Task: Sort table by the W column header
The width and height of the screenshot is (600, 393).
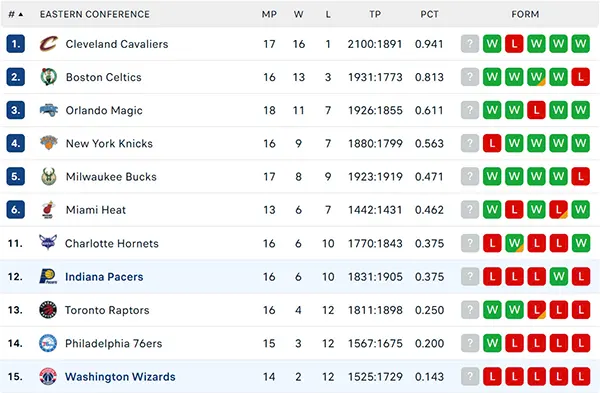Action: [298, 15]
